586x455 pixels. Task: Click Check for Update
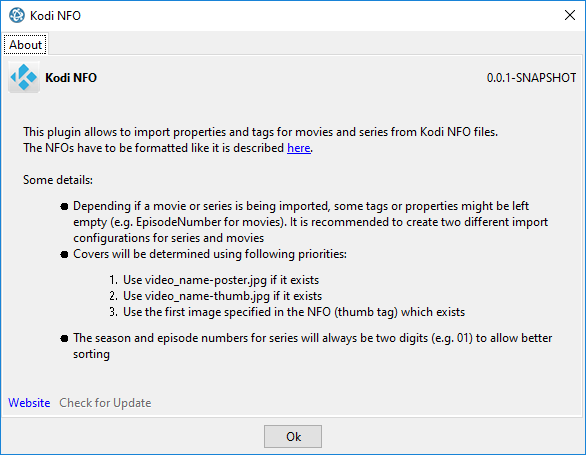pos(105,403)
